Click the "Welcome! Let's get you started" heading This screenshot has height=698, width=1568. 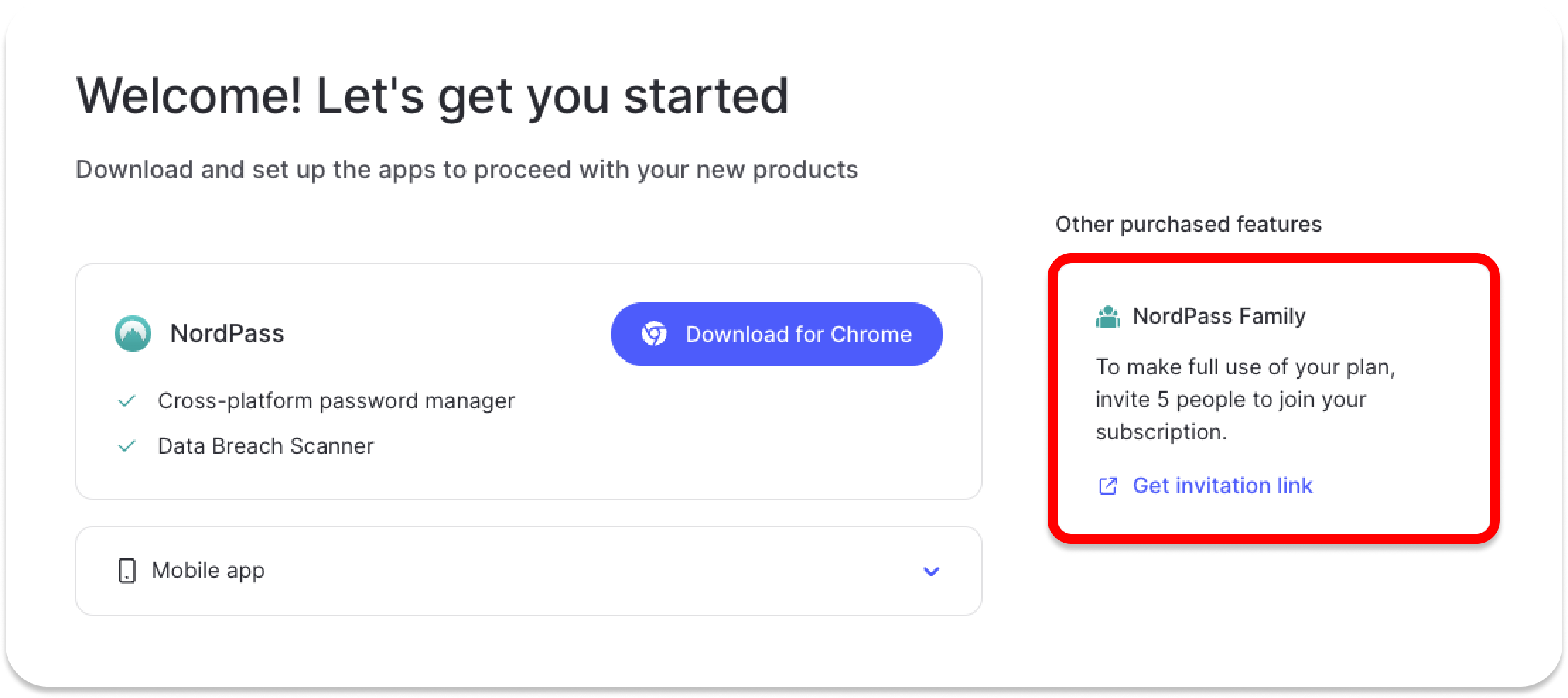(432, 96)
